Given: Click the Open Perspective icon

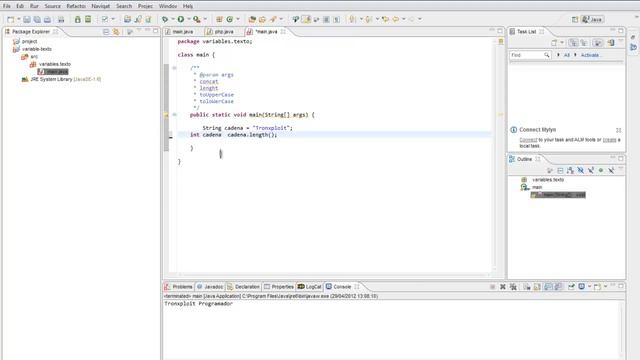Looking at the screenshot, I should [575, 19].
